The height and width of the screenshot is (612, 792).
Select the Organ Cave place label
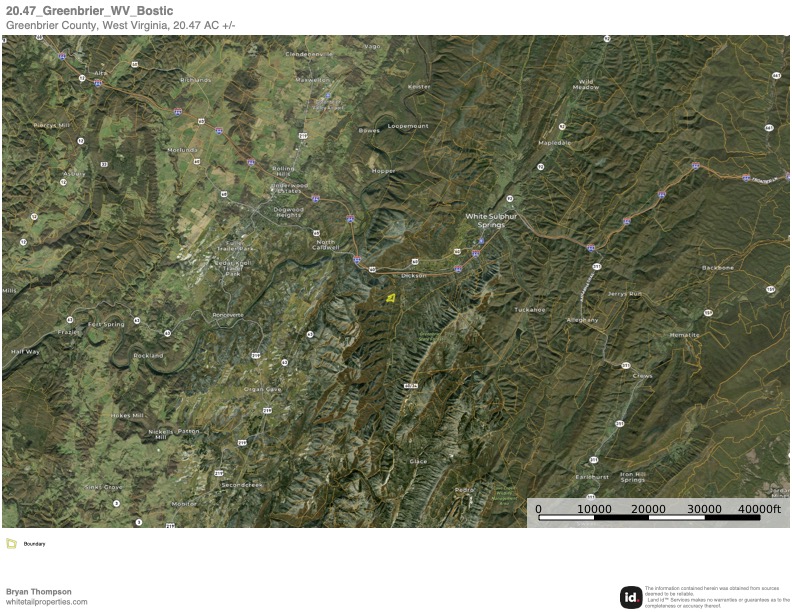(262, 389)
